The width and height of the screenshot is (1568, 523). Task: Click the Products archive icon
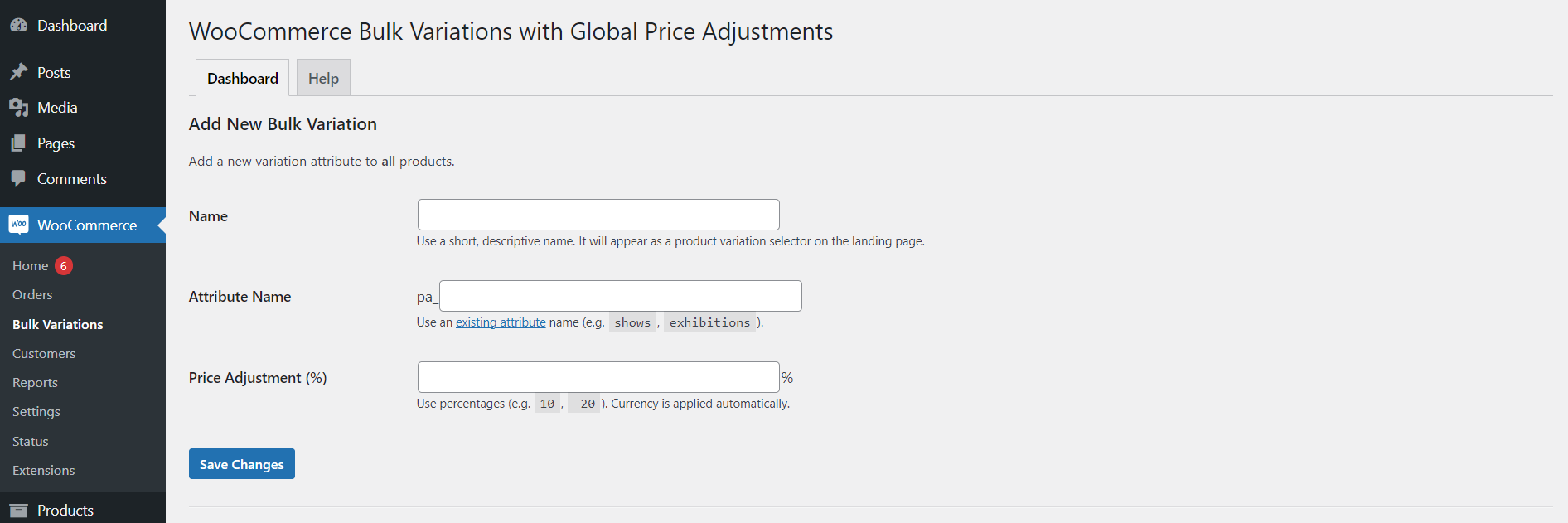coord(18,511)
